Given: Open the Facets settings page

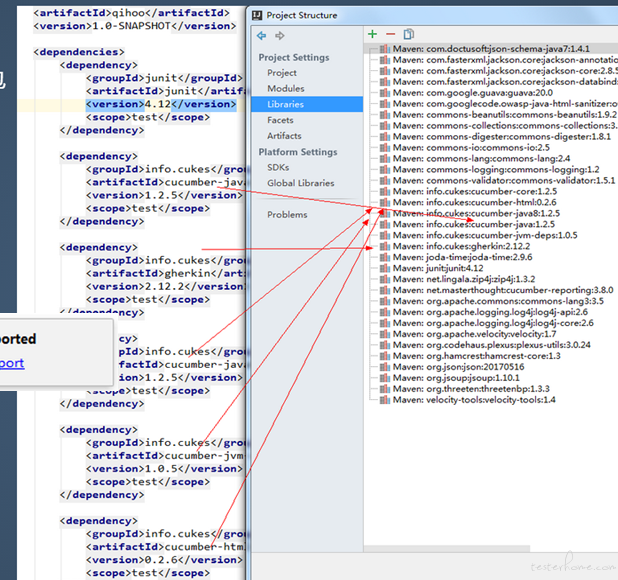Looking at the screenshot, I should (x=280, y=120).
